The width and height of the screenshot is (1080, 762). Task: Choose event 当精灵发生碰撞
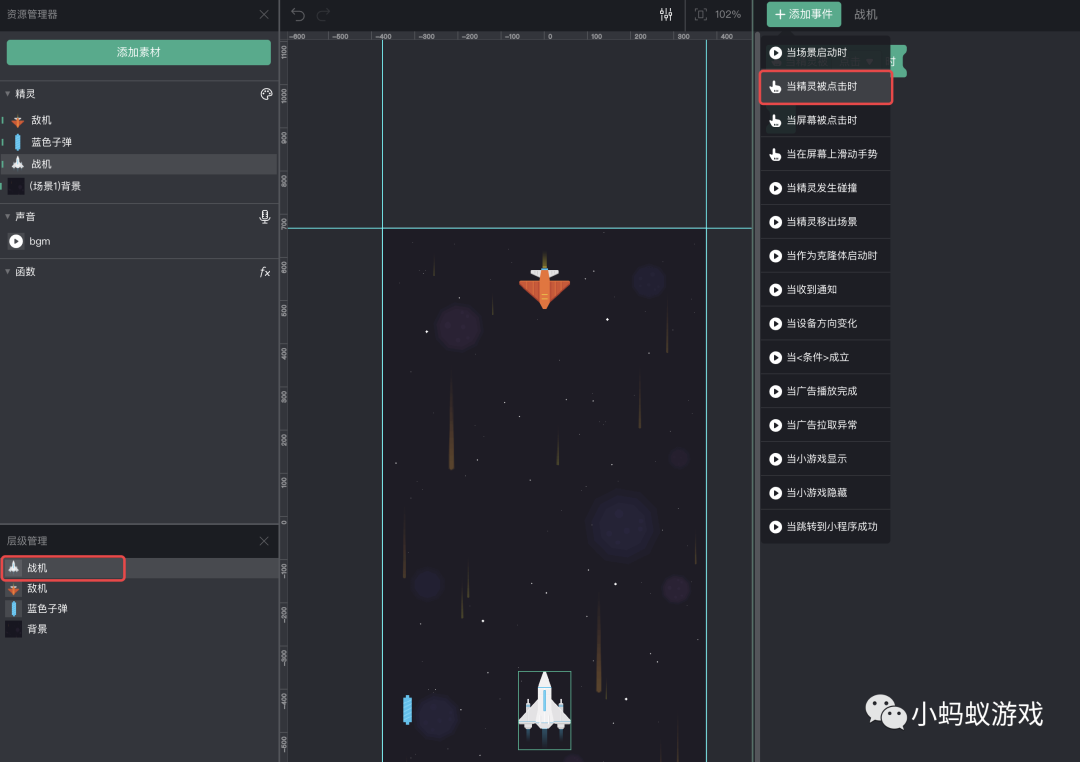pos(825,187)
